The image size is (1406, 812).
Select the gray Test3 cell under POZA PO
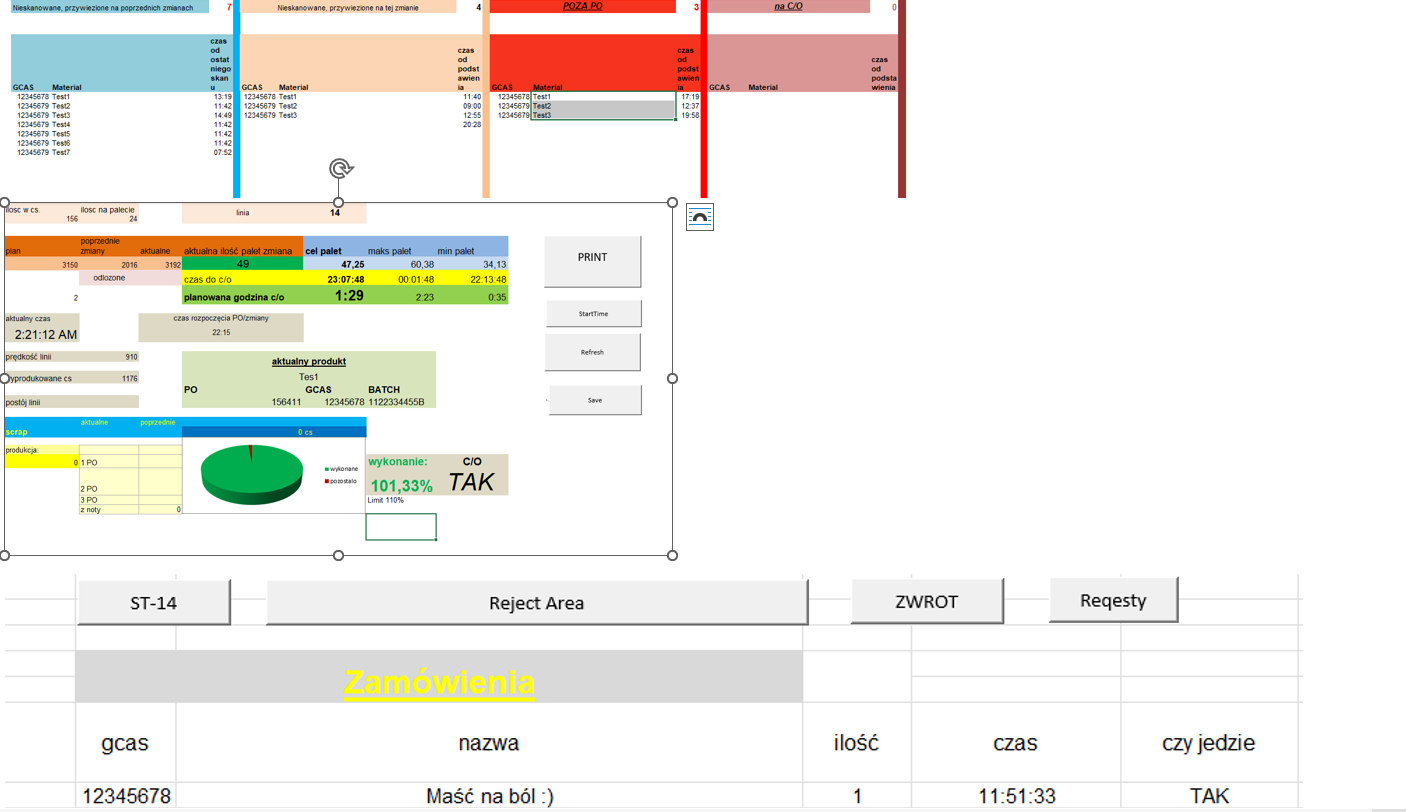[x=603, y=115]
